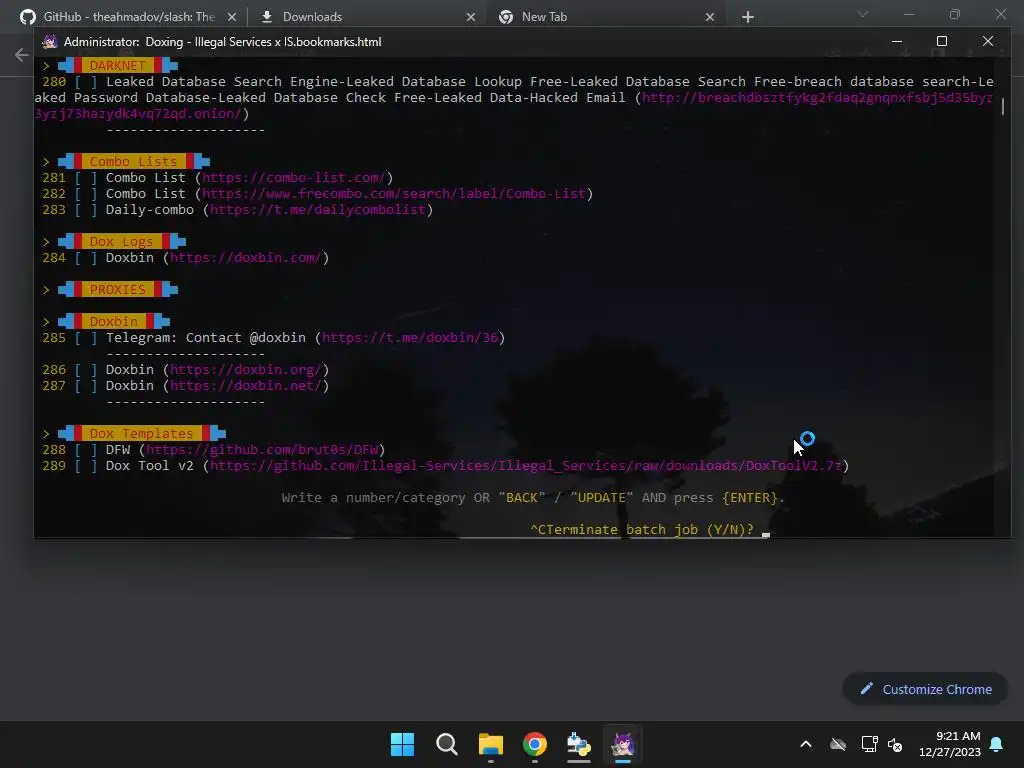Click checkbox for entry 282 Combo List
1024x768 pixels.
tap(86, 194)
